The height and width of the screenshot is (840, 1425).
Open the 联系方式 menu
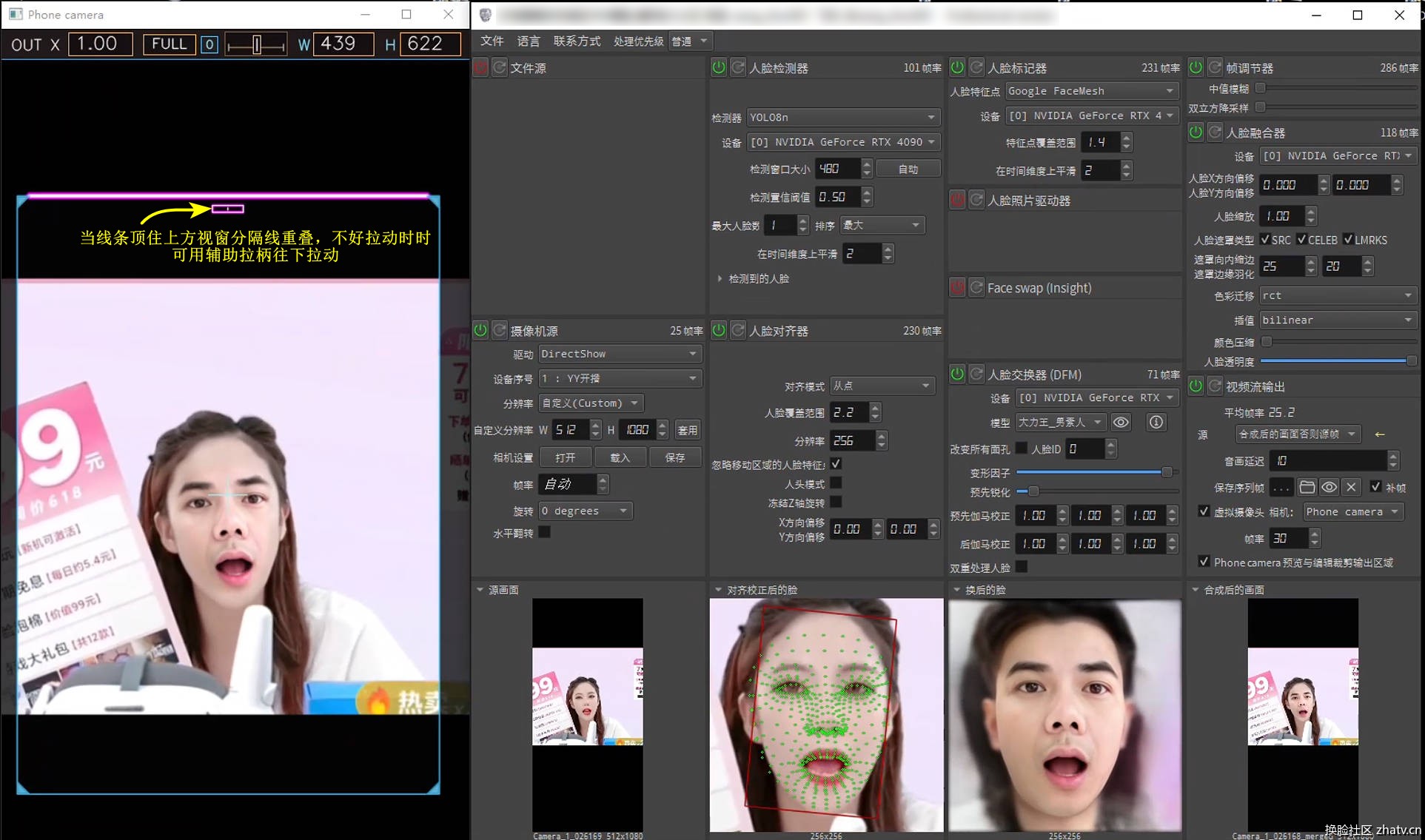tap(577, 41)
